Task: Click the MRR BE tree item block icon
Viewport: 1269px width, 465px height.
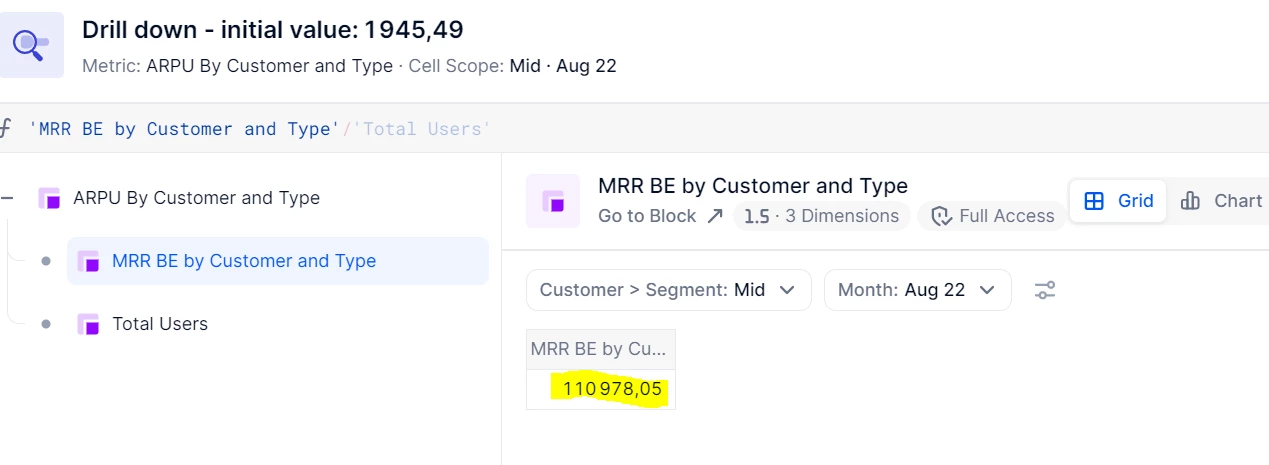Action: pyautogui.click(x=88, y=261)
